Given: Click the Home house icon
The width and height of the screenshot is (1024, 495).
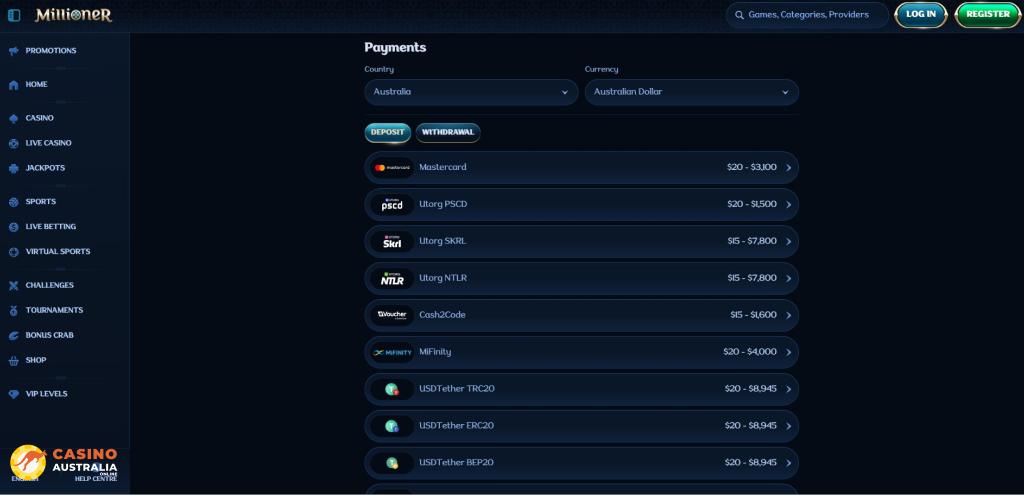Looking at the screenshot, I should click(14, 85).
